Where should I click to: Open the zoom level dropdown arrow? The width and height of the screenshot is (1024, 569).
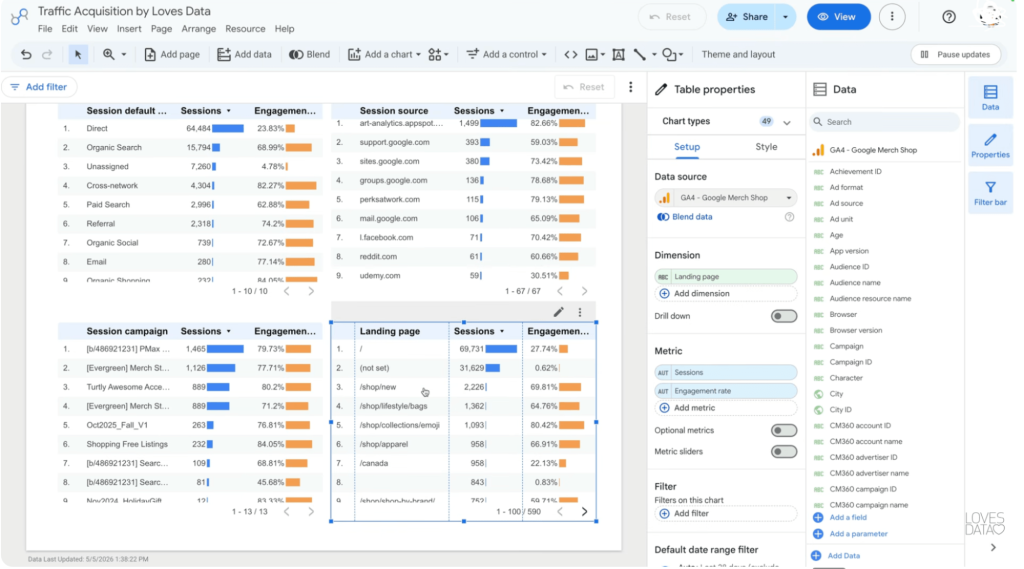(x=123, y=54)
